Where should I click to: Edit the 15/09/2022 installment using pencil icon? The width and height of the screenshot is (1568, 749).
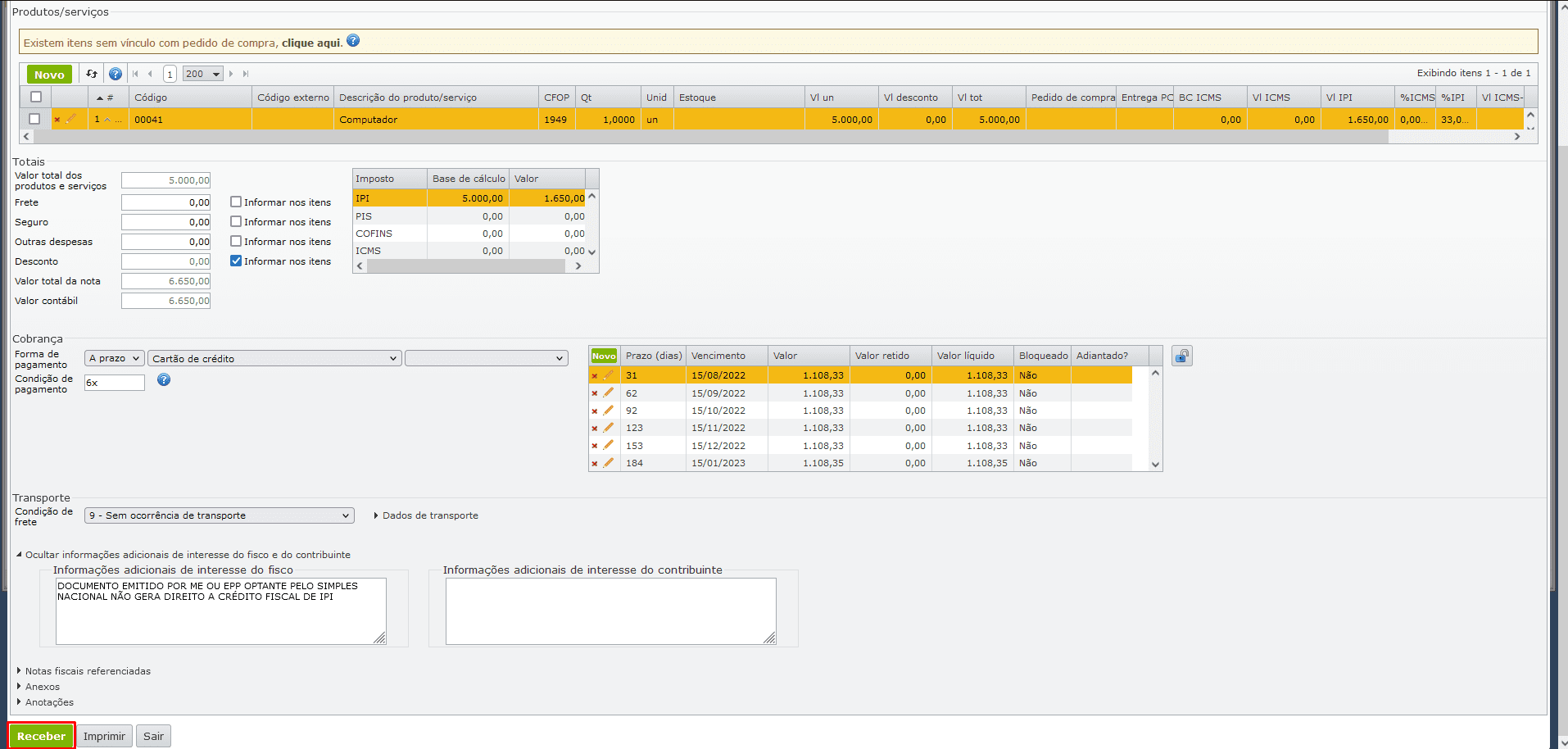[x=608, y=393]
